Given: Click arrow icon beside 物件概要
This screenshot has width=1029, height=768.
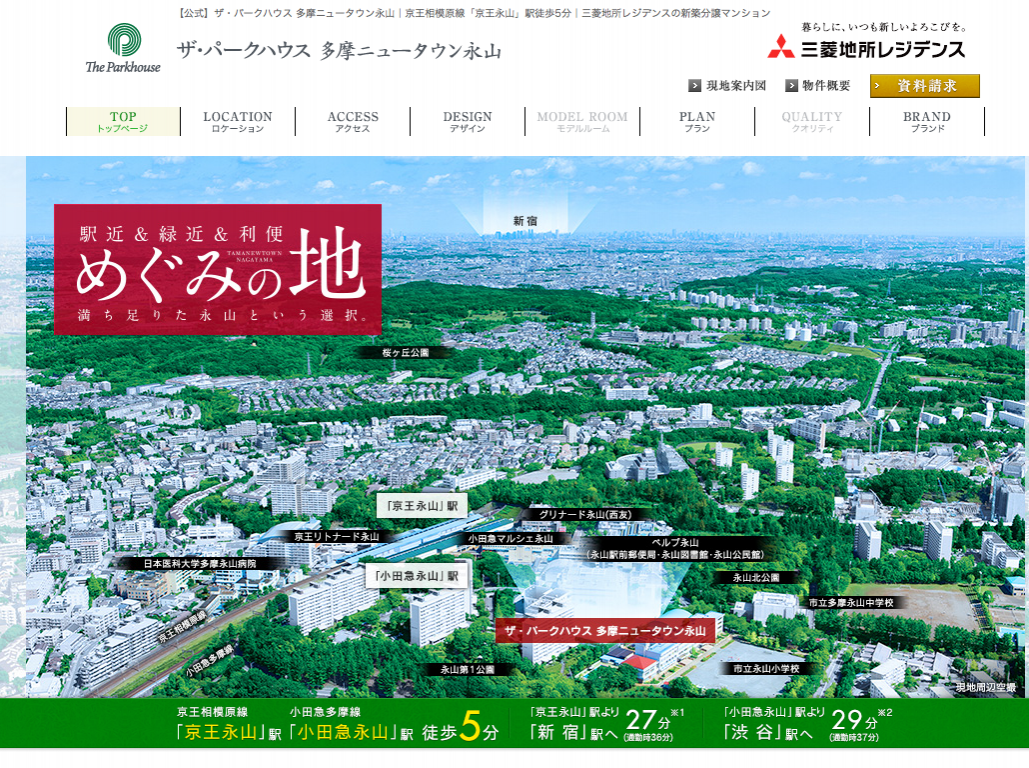Looking at the screenshot, I should tap(792, 86).
